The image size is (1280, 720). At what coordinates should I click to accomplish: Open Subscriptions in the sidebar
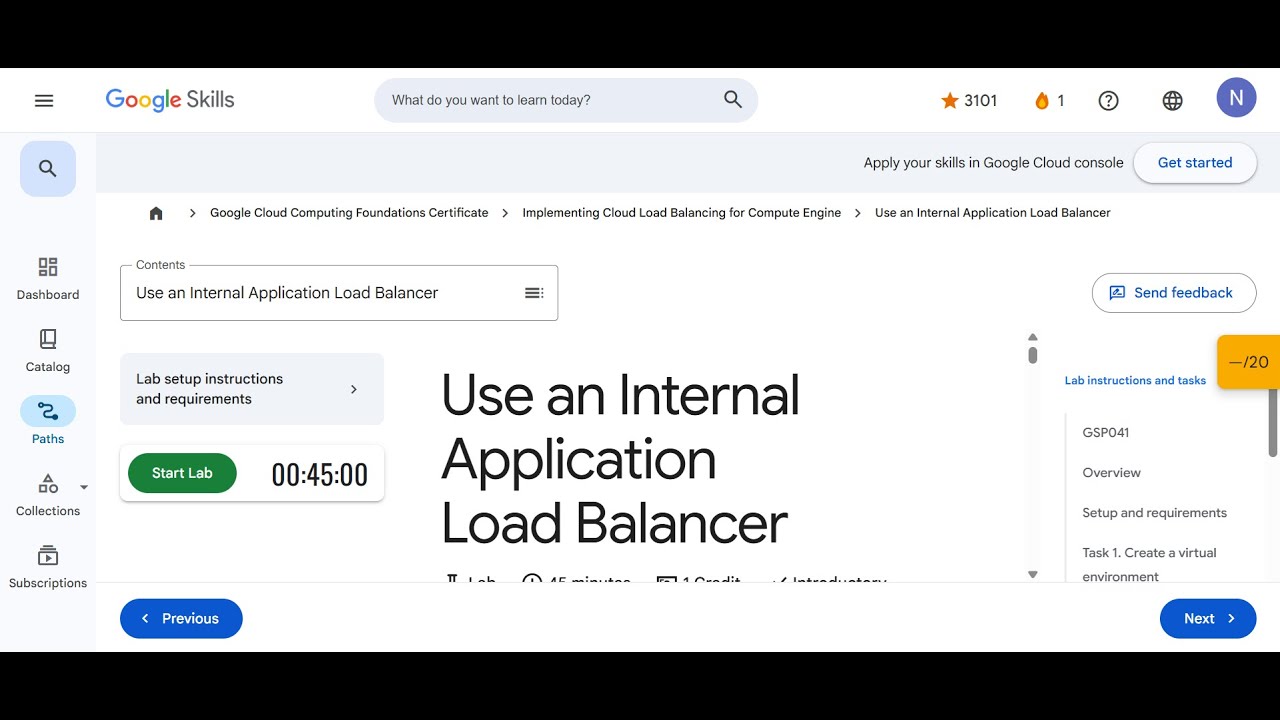(x=48, y=567)
